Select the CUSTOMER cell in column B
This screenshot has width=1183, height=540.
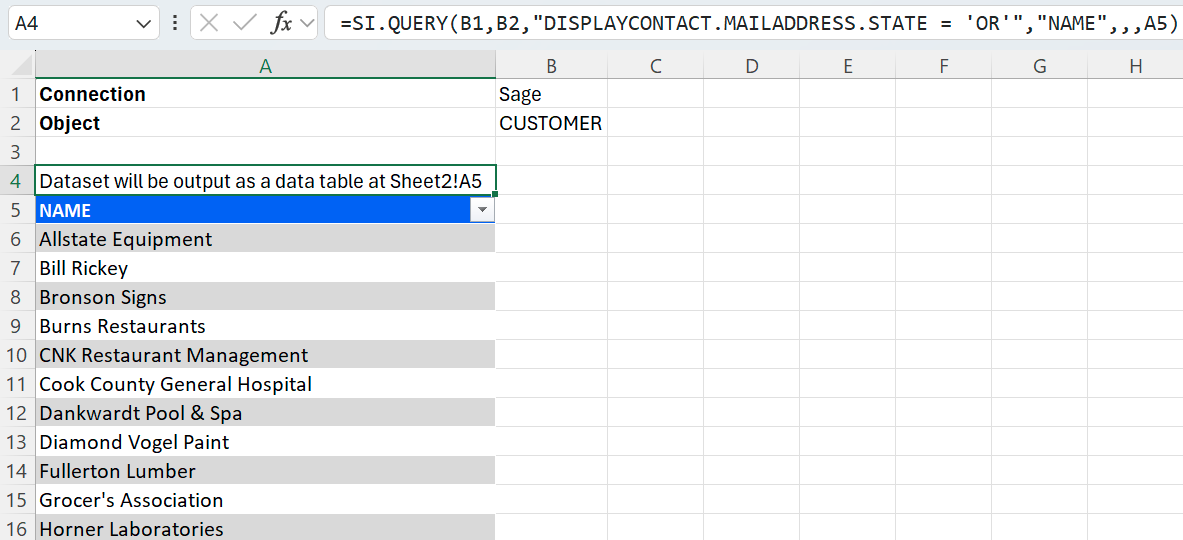551,123
